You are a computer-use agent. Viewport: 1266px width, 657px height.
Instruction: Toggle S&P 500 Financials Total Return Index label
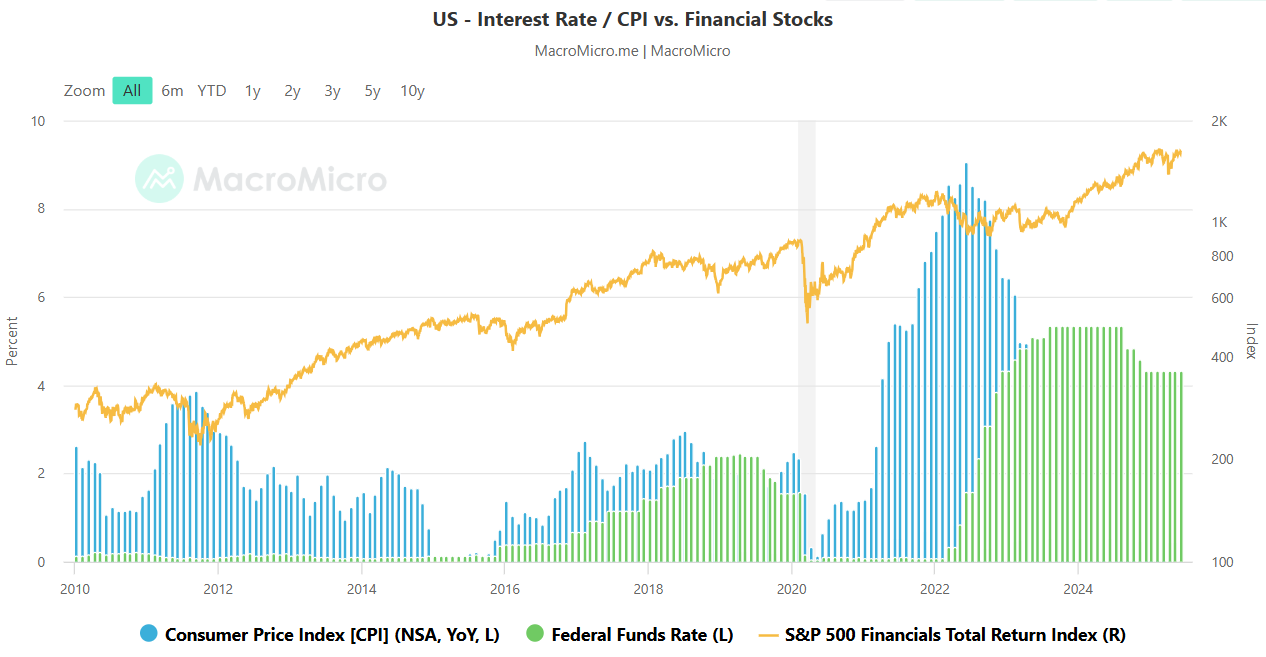956,634
